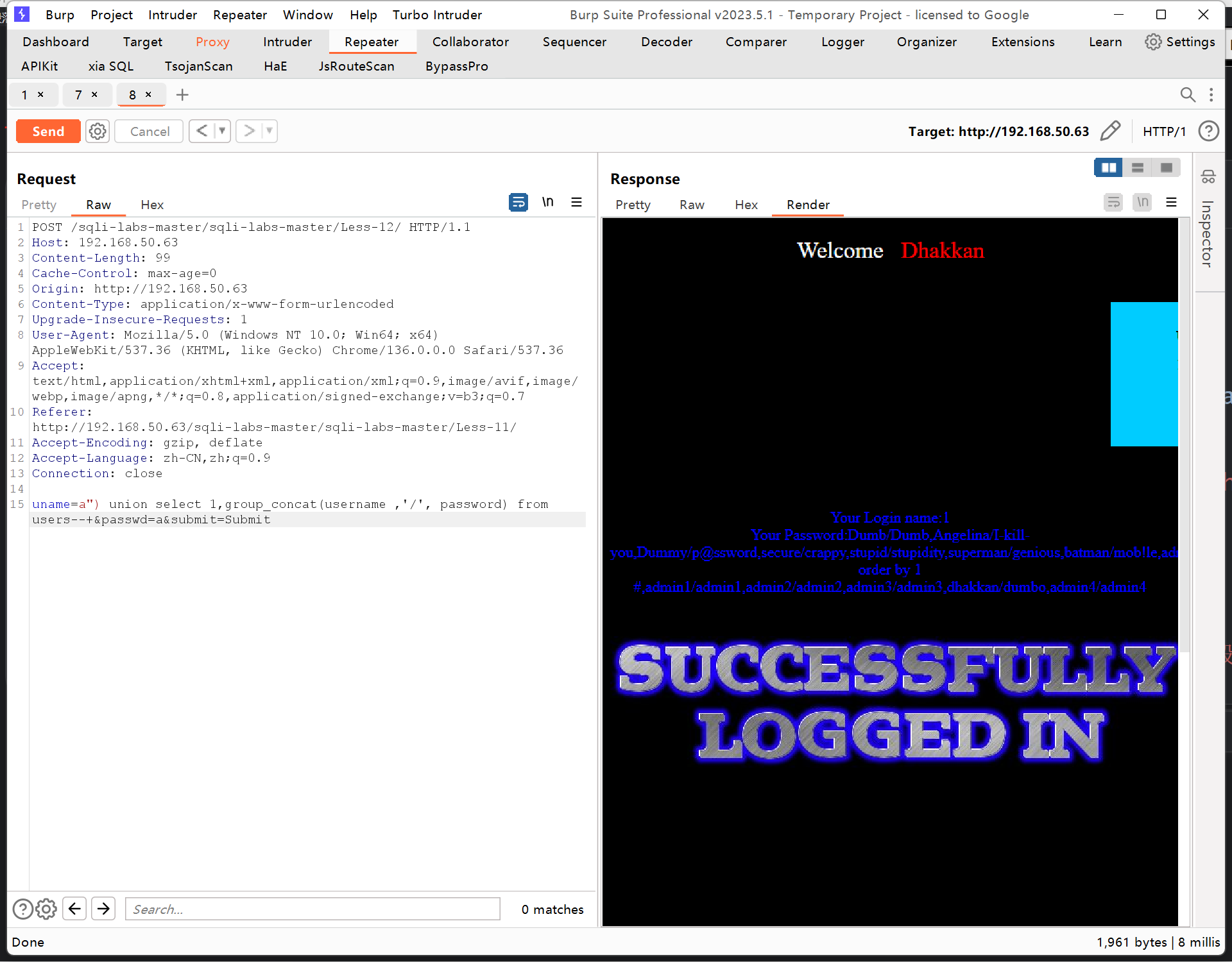Click the orange Send button
The height and width of the screenshot is (962, 1232).
coord(48,131)
